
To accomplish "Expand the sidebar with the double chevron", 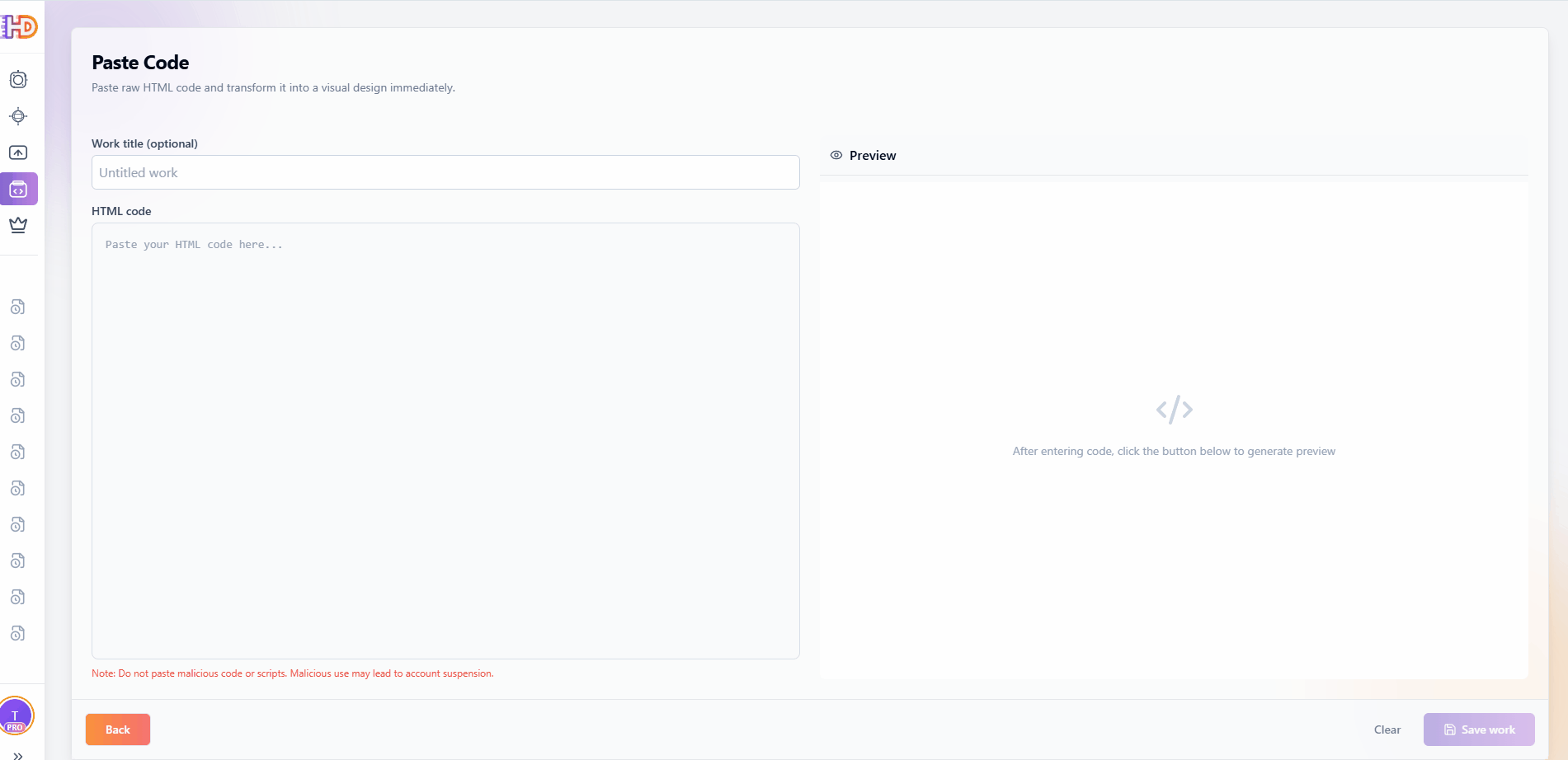I will point(18,755).
